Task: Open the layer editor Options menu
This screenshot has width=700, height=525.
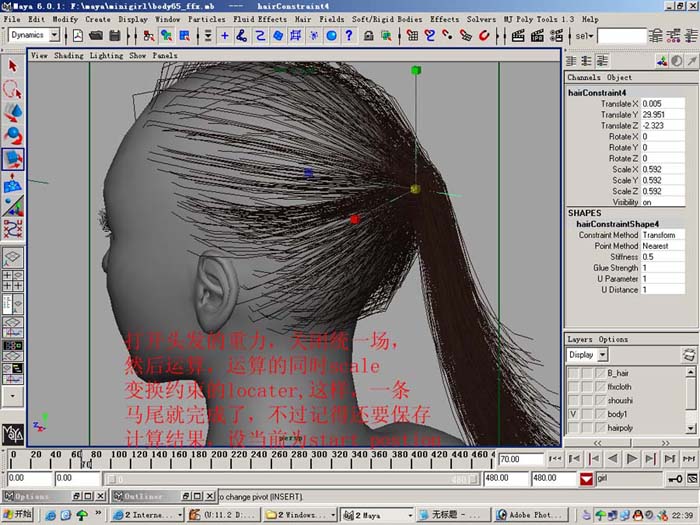Action: (x=613, y=339)
